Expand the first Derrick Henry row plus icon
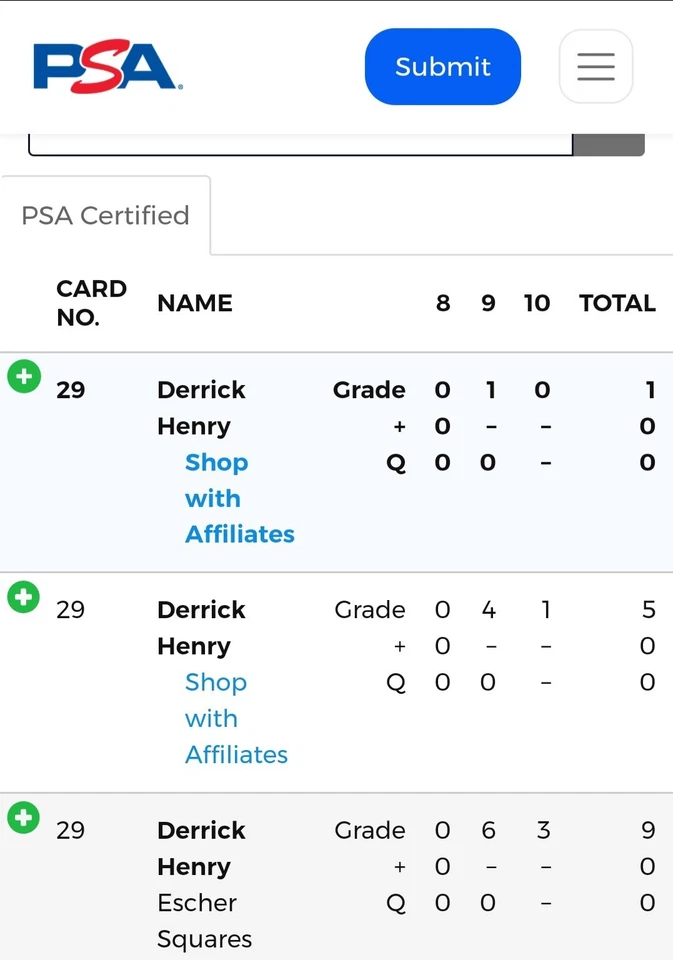The width and height of the screenshot is (673, 960). (23, 377)
